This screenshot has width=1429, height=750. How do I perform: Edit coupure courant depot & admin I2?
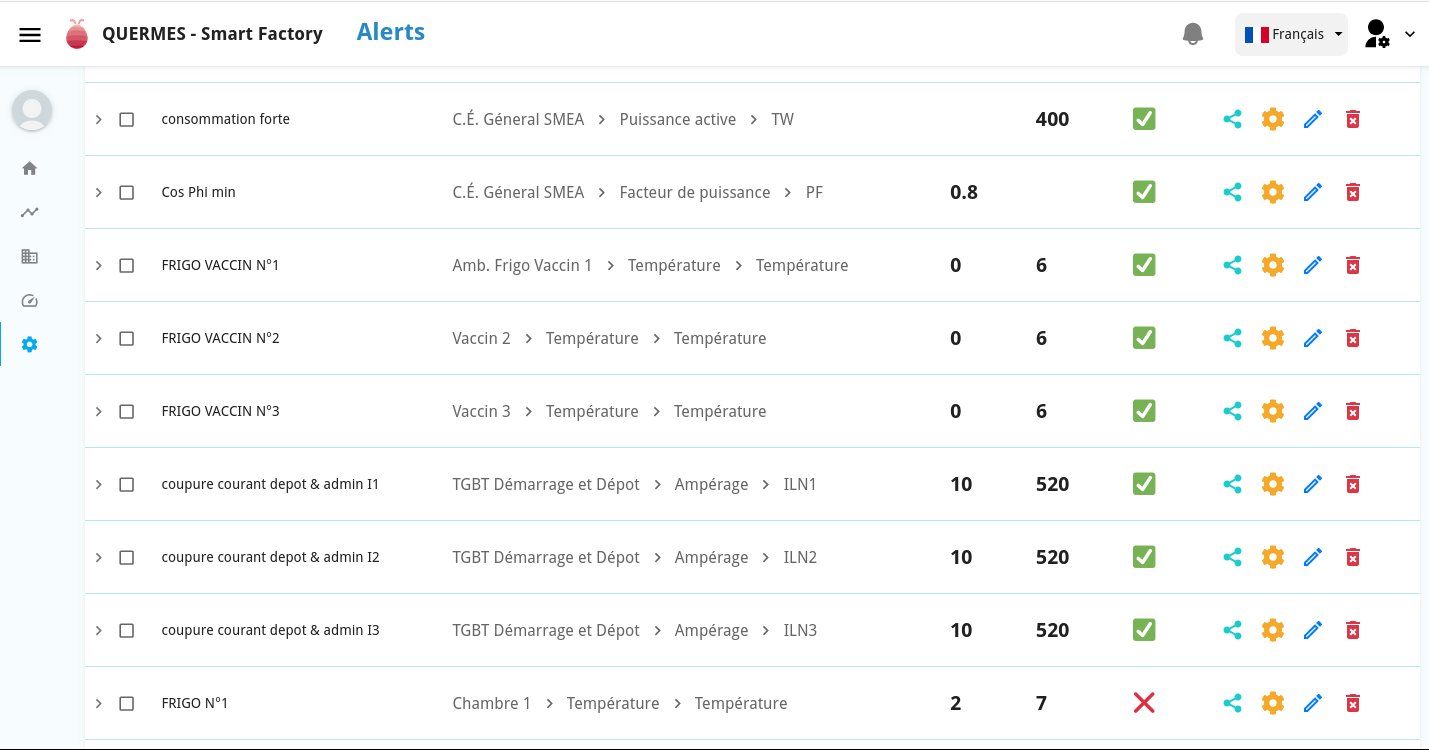1312,557
